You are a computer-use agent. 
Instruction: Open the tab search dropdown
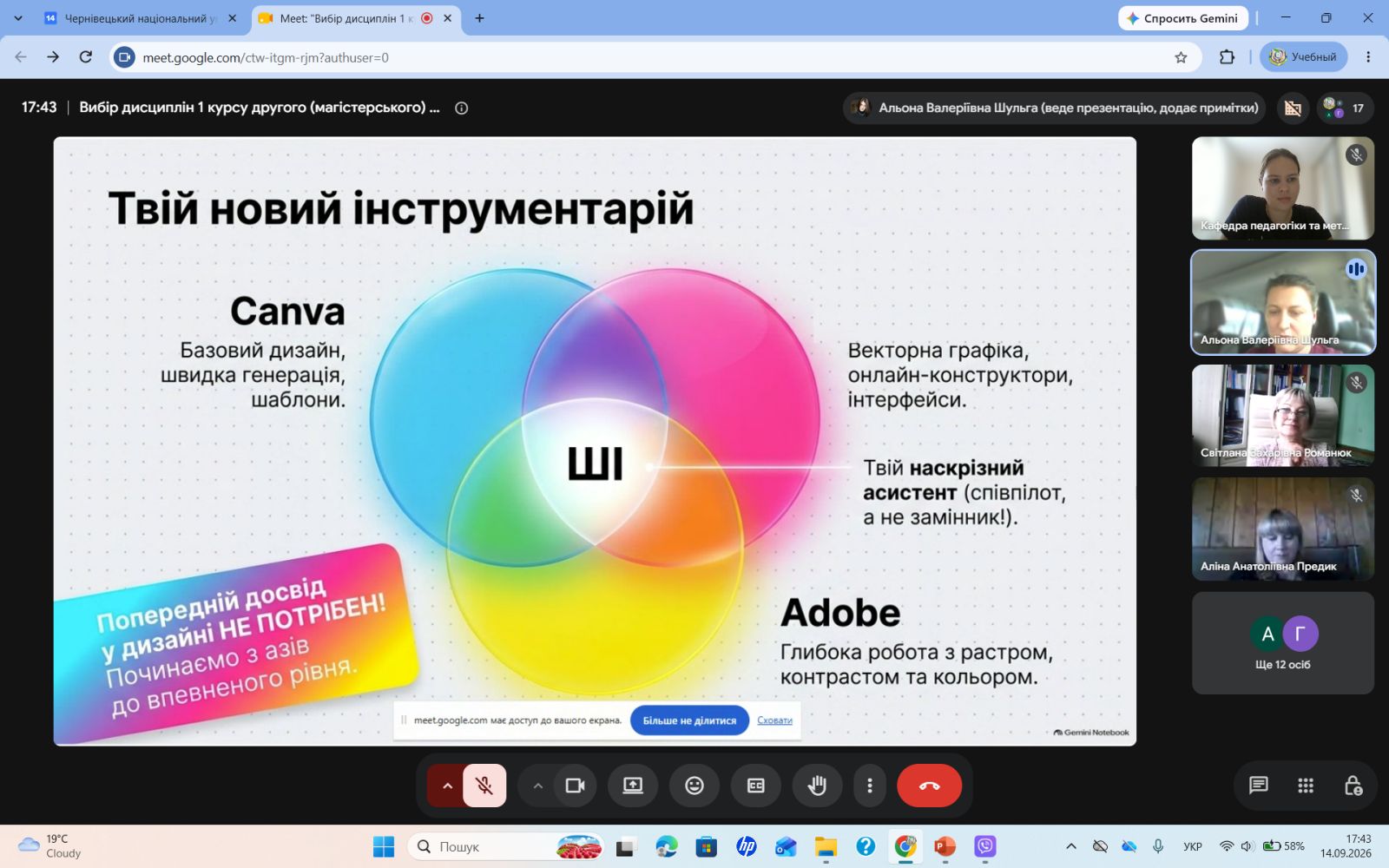(x=17, y=18)
